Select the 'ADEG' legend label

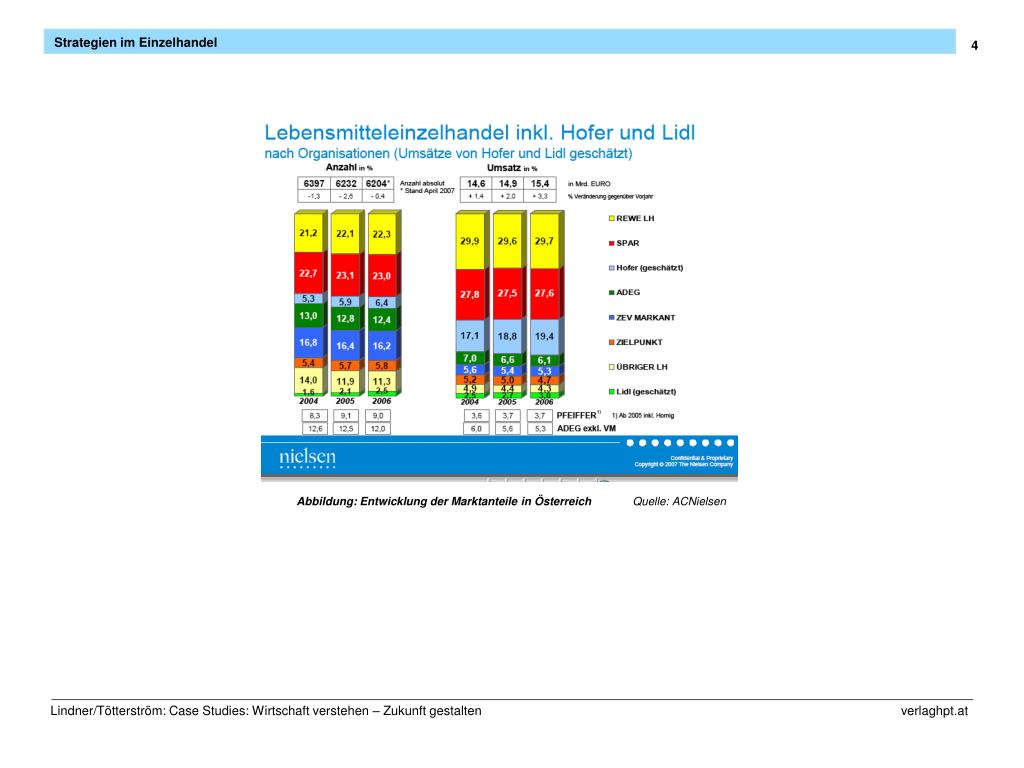point(628,293)
